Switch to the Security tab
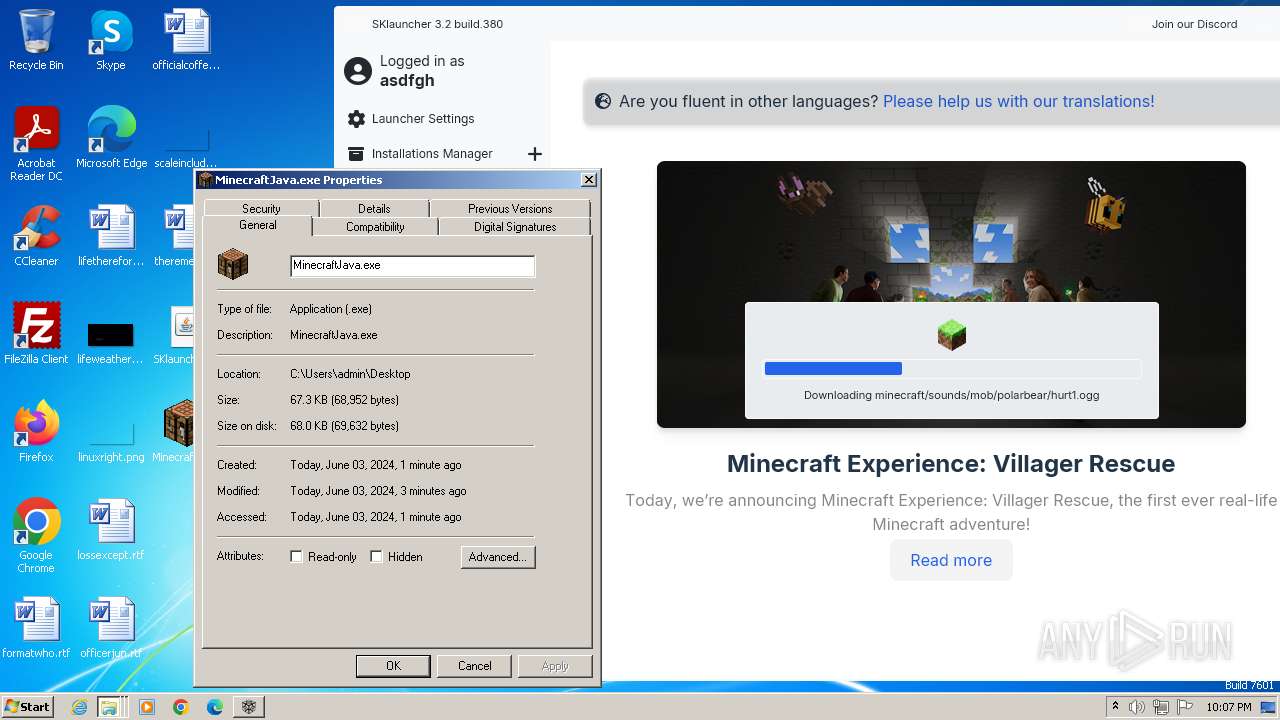The image size is (1280, 720). (261, 209)
